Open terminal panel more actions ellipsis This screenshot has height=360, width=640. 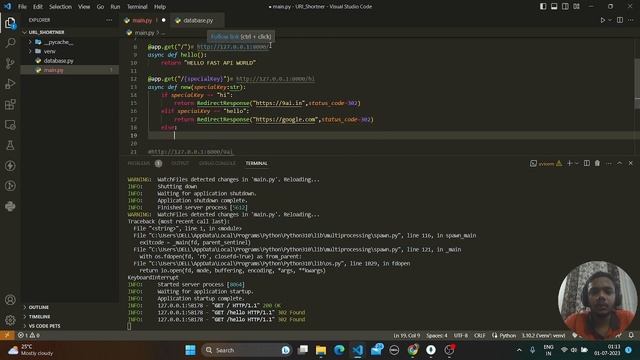point(609,163)
